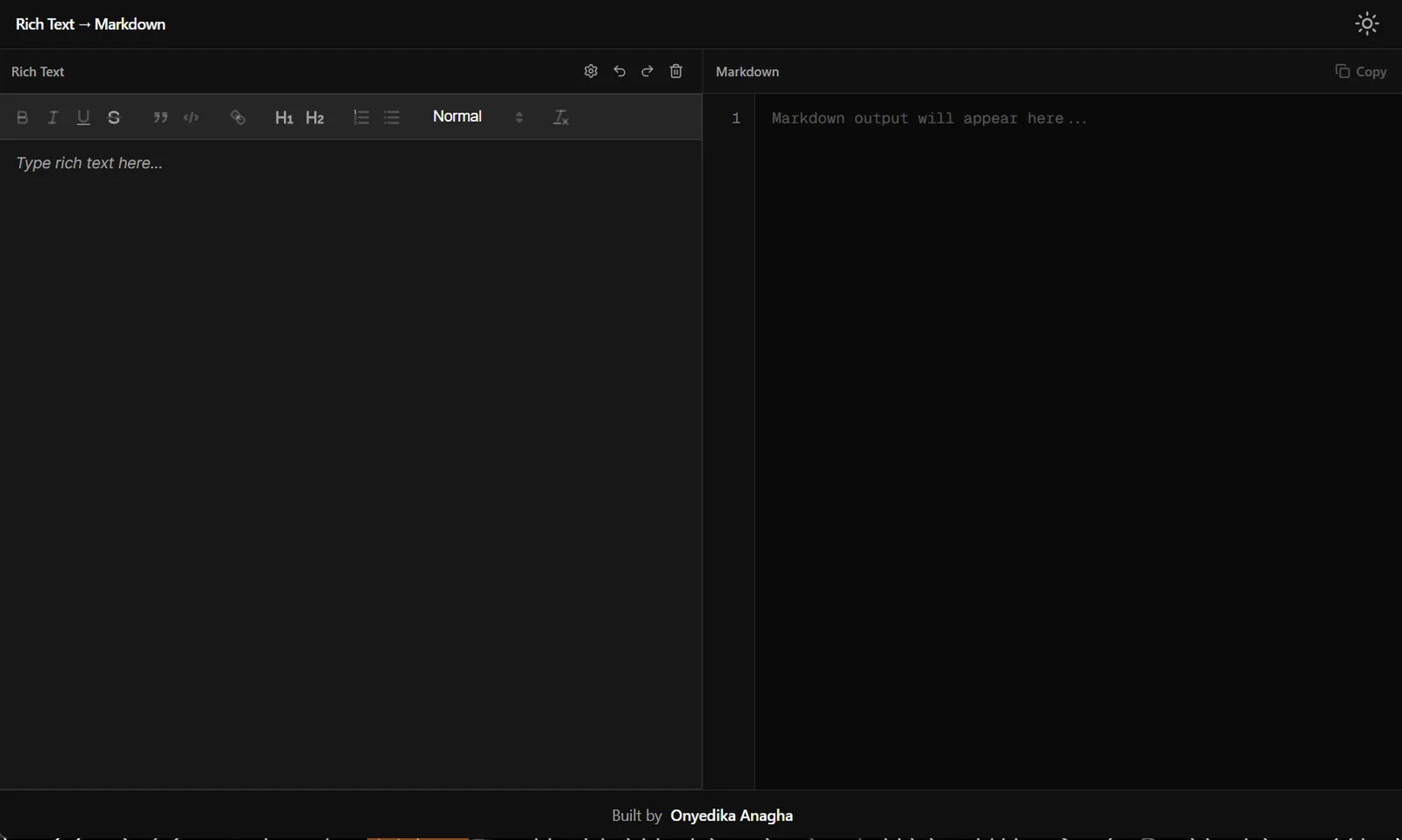1402x840 pixels.
Task: Insert a blockquote
Action: coord(160,117)
